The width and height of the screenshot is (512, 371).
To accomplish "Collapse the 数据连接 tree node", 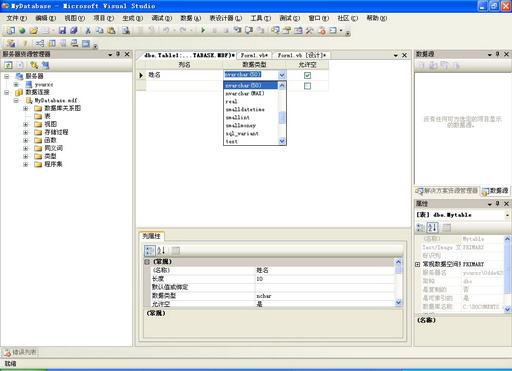I will (x=7, y=92).
